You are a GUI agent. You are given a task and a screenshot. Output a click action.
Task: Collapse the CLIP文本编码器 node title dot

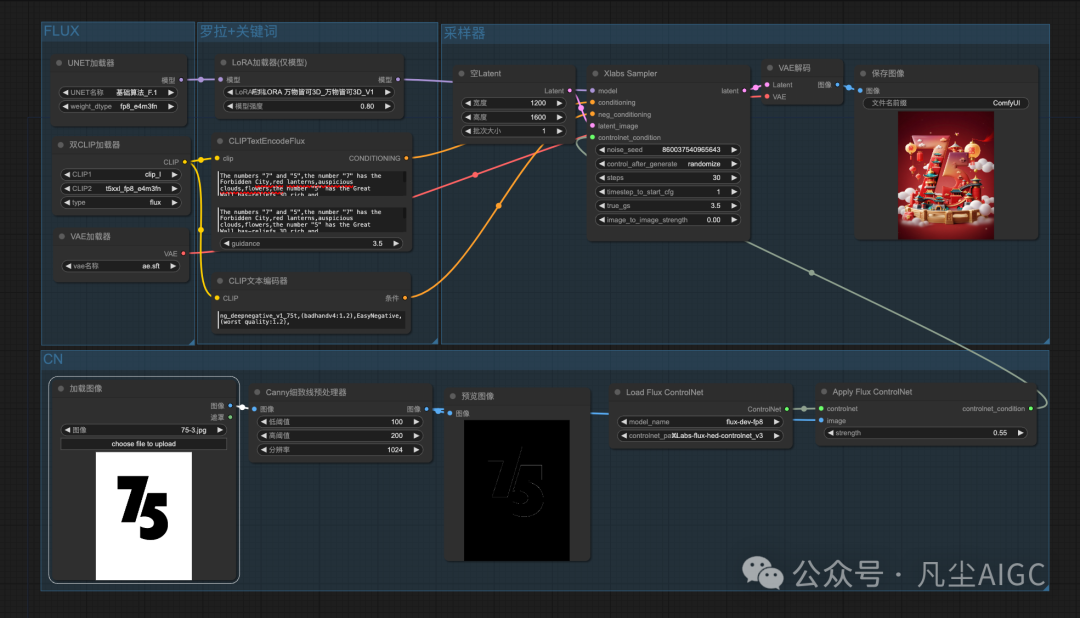tap(220, 281)
